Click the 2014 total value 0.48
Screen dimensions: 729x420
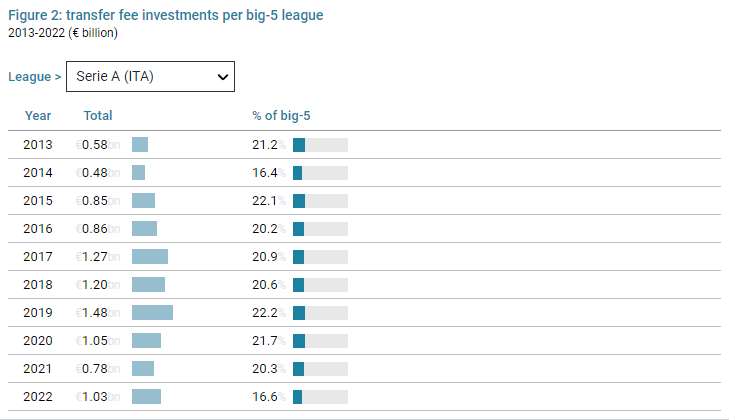point(95,173)
